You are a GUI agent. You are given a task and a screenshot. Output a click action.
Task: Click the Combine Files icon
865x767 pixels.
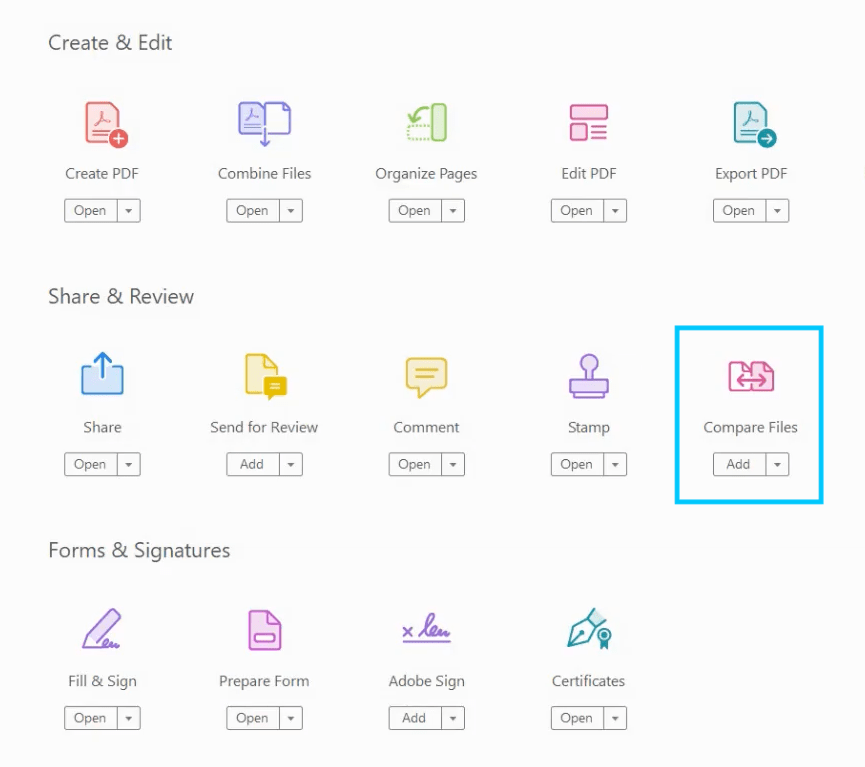pyautogui.click(x=263, y=122)
